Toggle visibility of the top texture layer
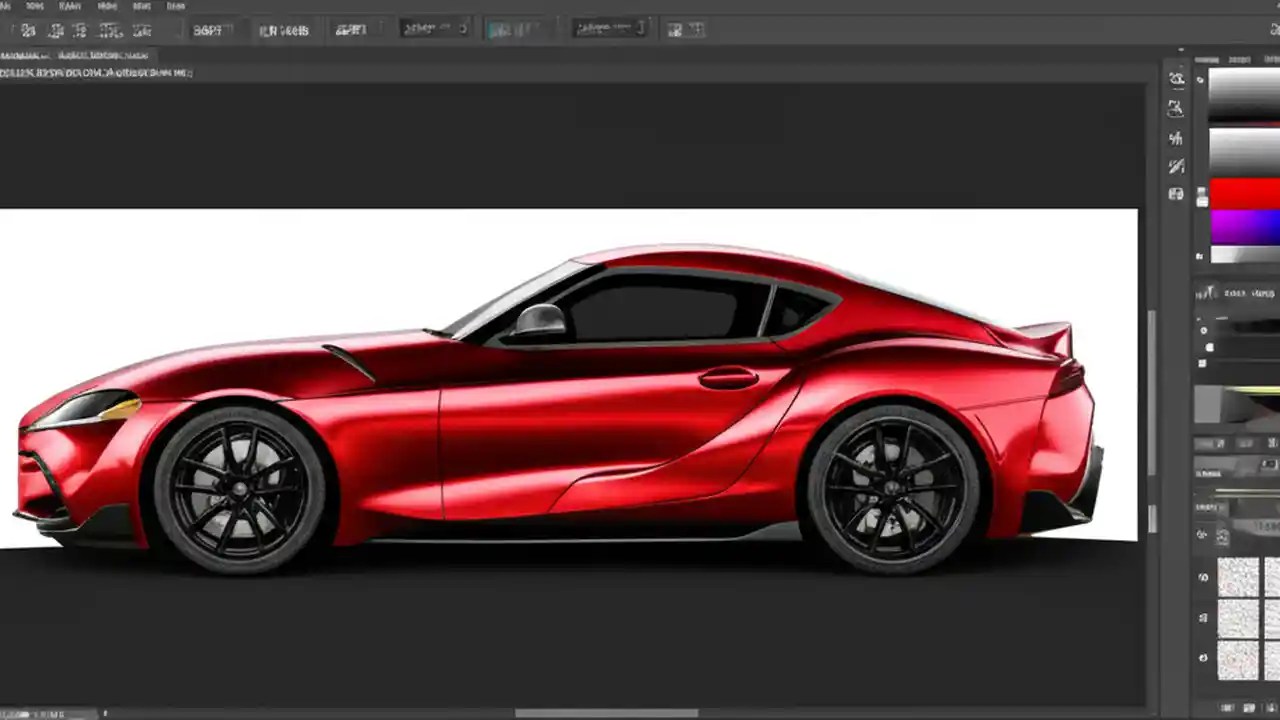The image size is (1280, 720). click(1201, 576)
